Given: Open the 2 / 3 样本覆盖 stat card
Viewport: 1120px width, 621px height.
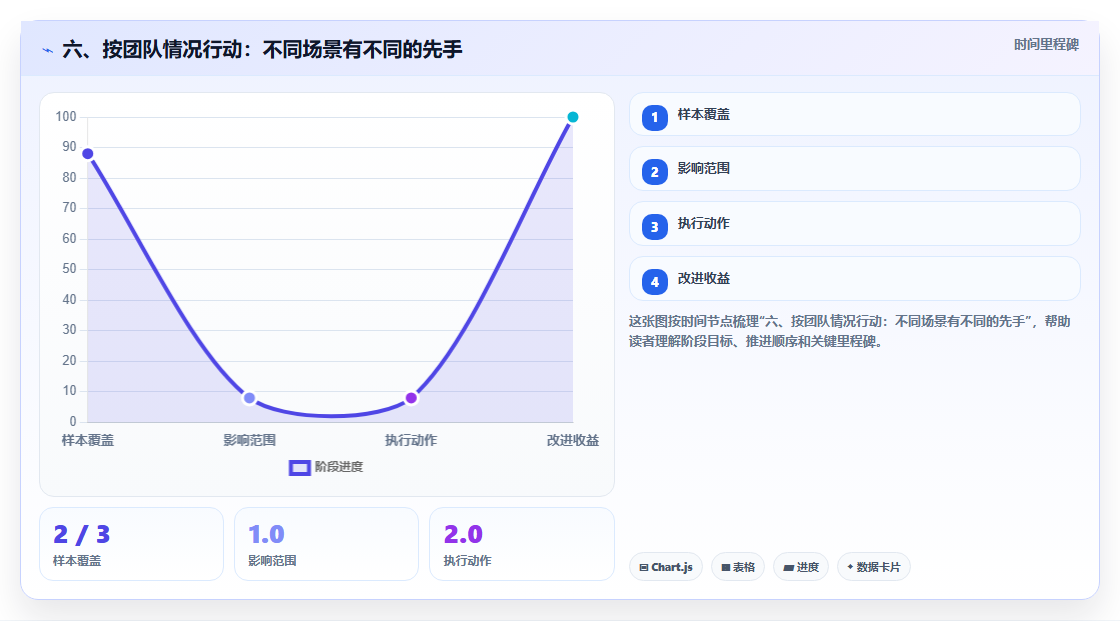Looking at the screenshot, I should [131, 544].
